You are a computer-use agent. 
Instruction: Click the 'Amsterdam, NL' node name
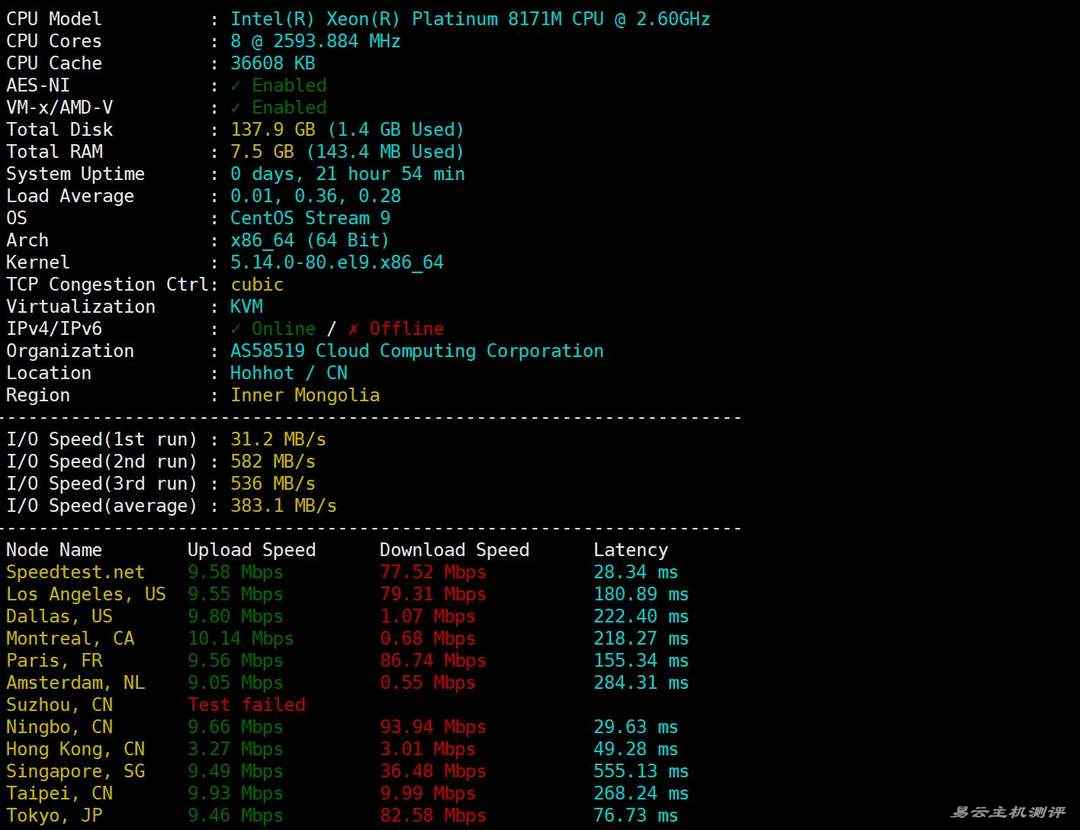[x=75, y=683]
